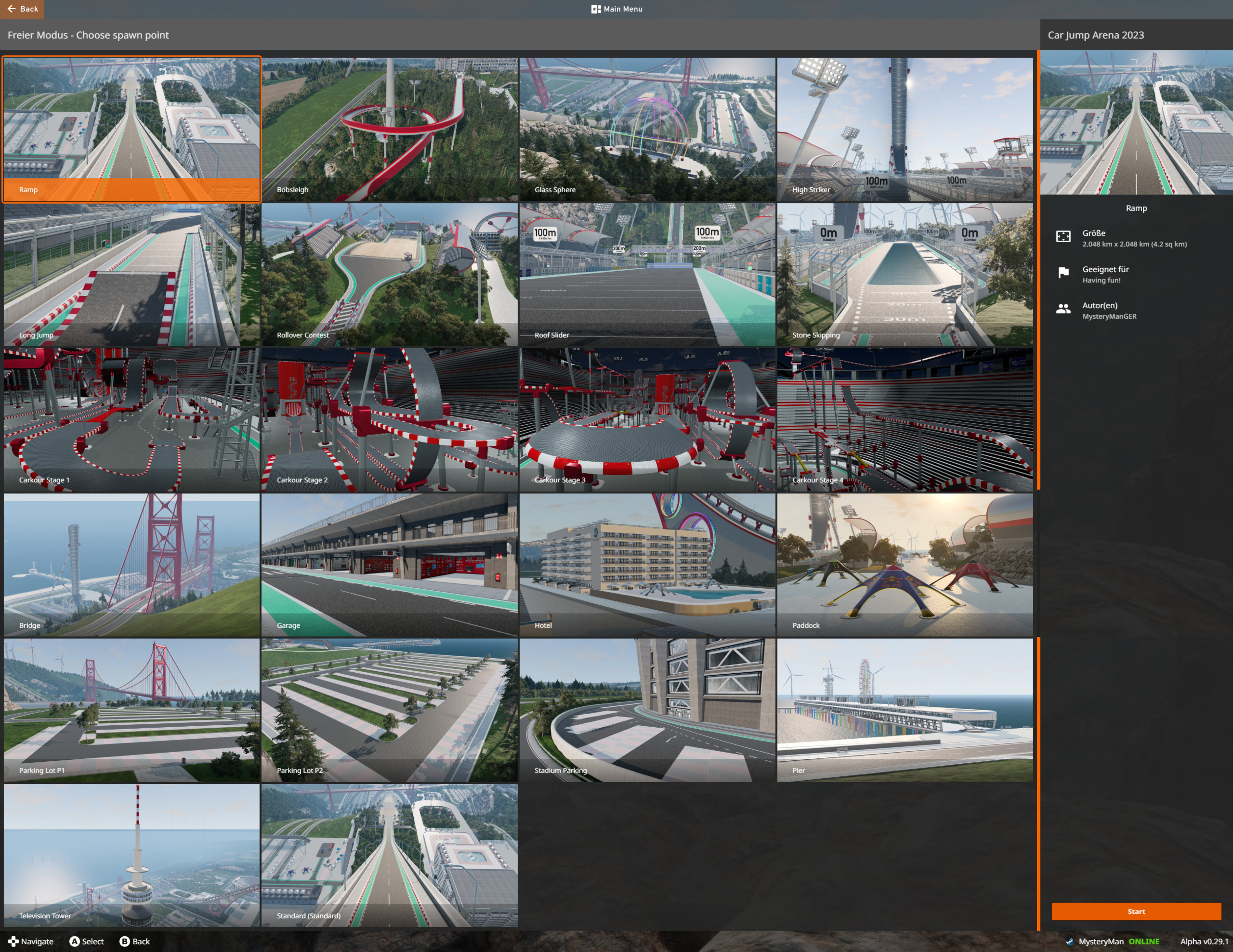Select the Bobsleigh spawn point

pos(389,129)
